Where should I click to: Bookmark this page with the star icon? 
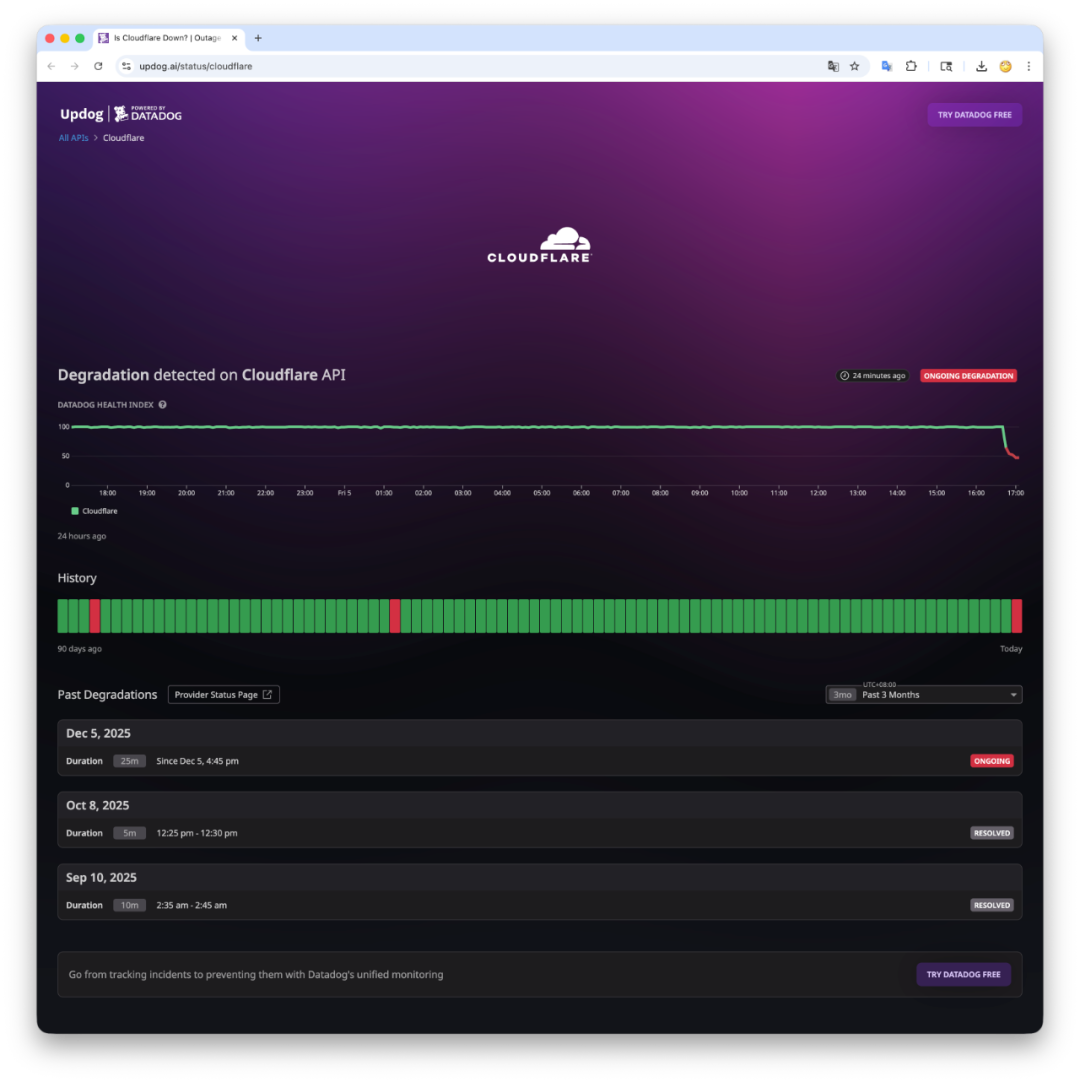(854, 66)
